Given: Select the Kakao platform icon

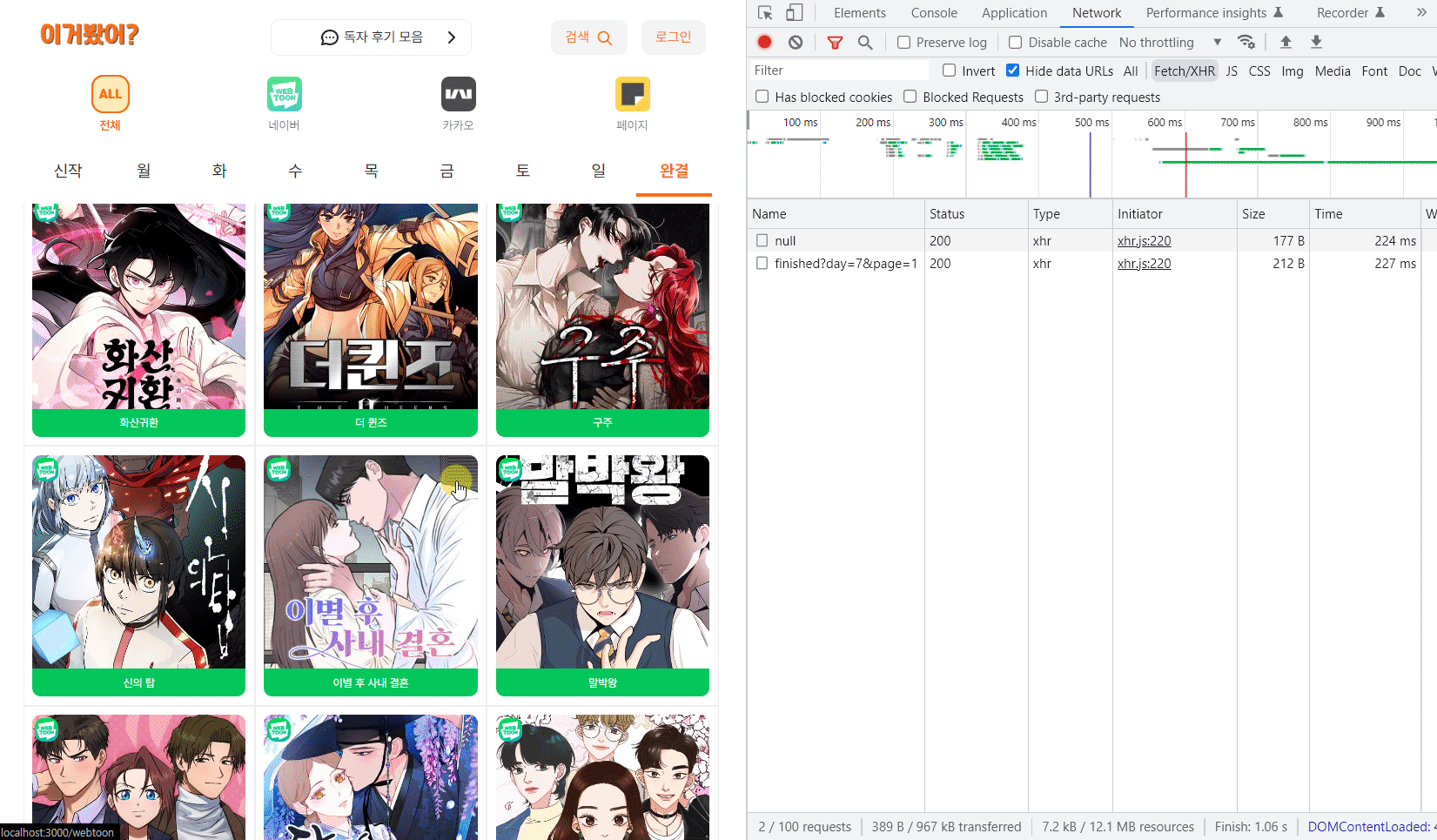Looking at the screenshot, I should click(459, 94).
